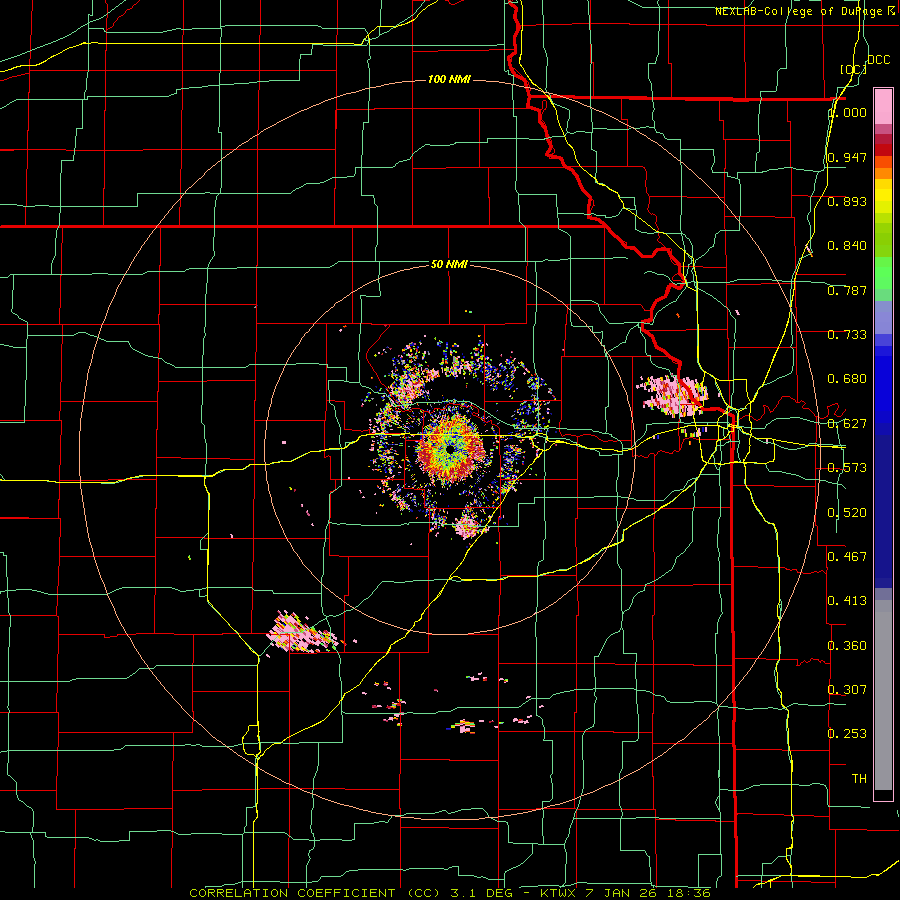900x900 pixels.
Task: Click the "50 NMI" range ring label
Action: (x=449, y=264)
